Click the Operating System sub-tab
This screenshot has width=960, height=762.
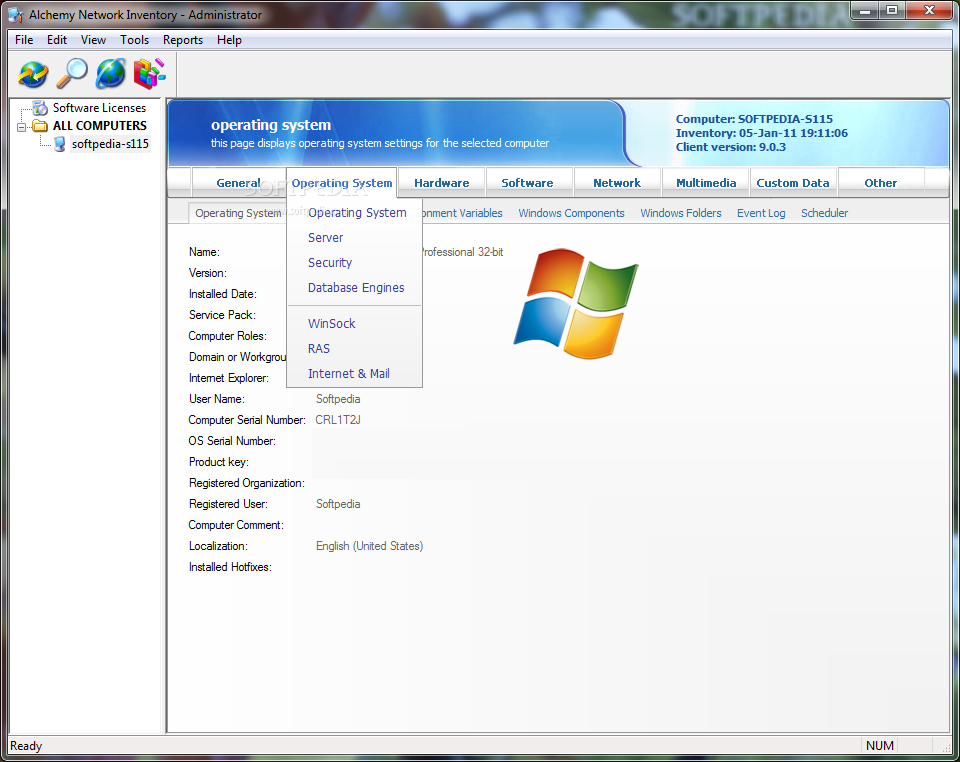238,213
